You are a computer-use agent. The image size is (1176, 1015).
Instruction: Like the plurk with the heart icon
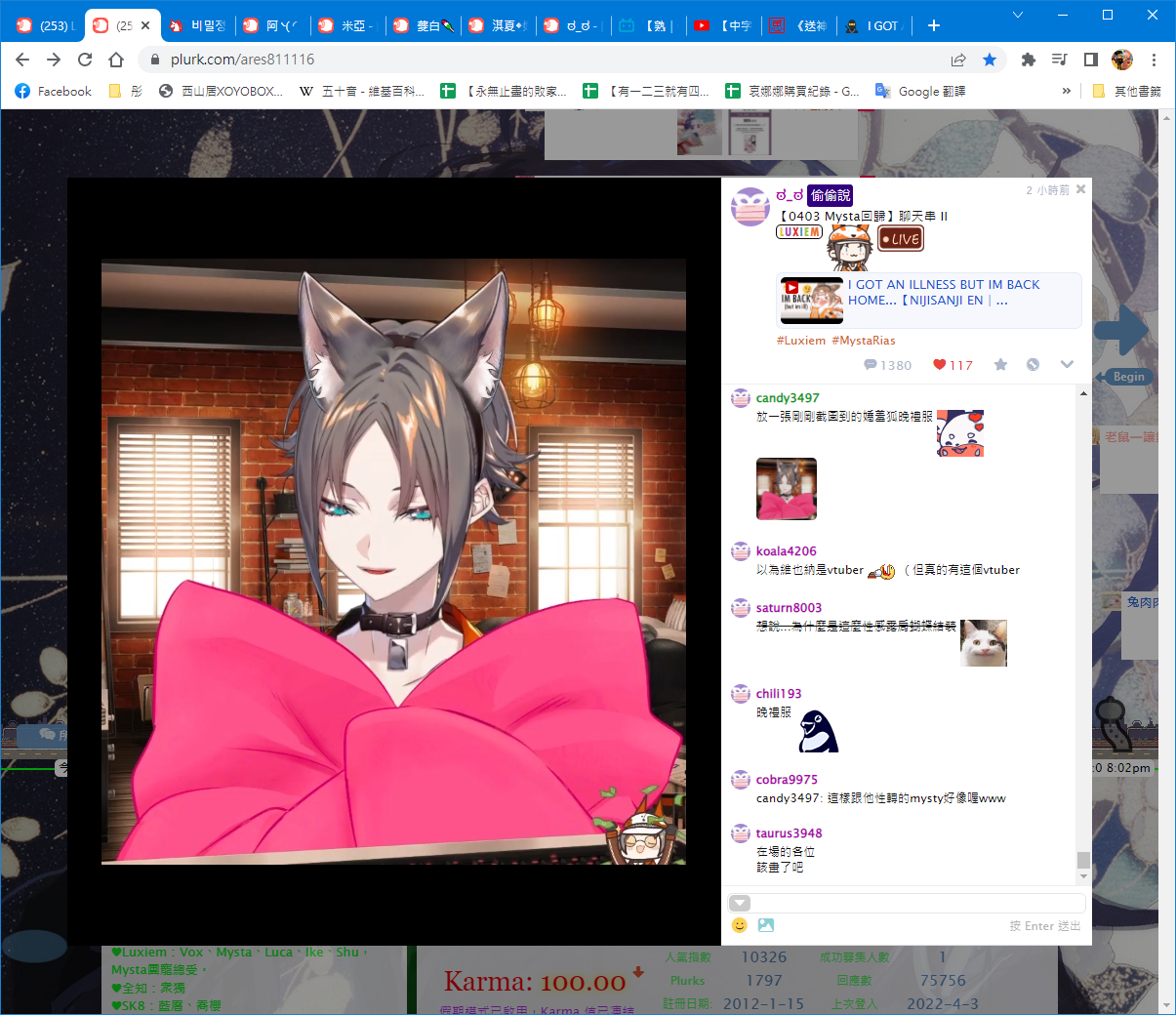pyautogui.click(x=939, y=365)
